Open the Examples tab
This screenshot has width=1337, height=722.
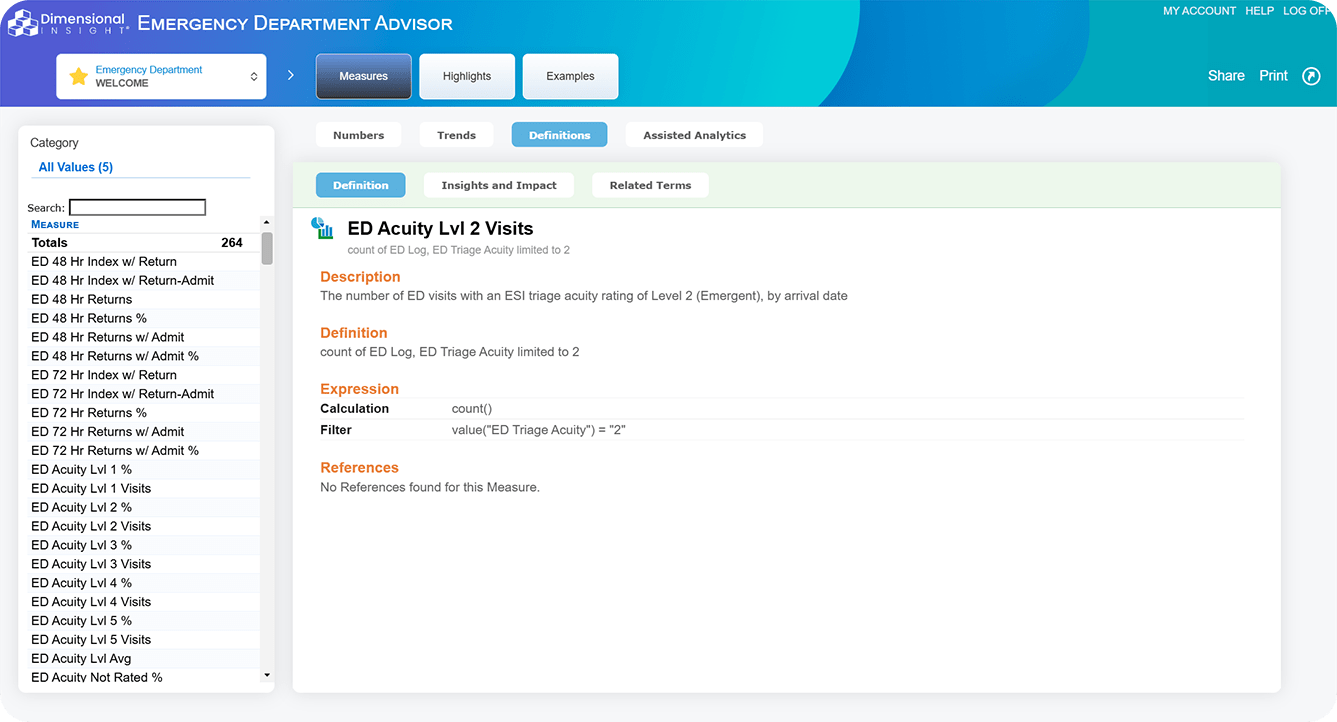click(x=570, y=76)
